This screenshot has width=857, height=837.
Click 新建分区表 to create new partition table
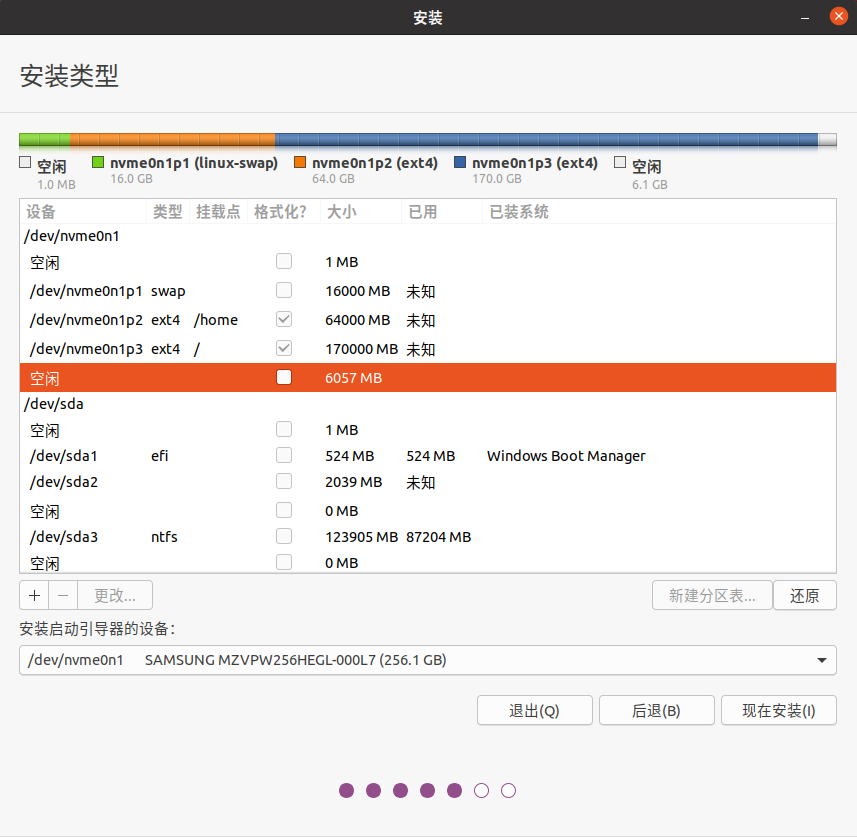711,595
